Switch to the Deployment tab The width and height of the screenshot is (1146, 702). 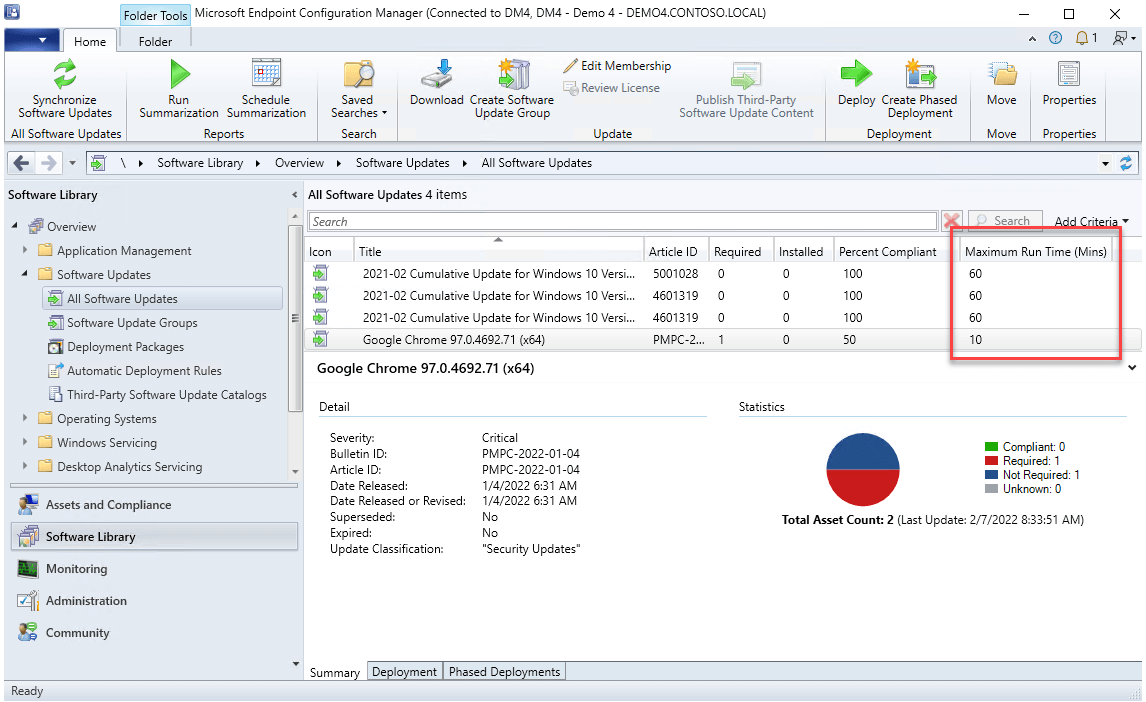coord(404,671)
